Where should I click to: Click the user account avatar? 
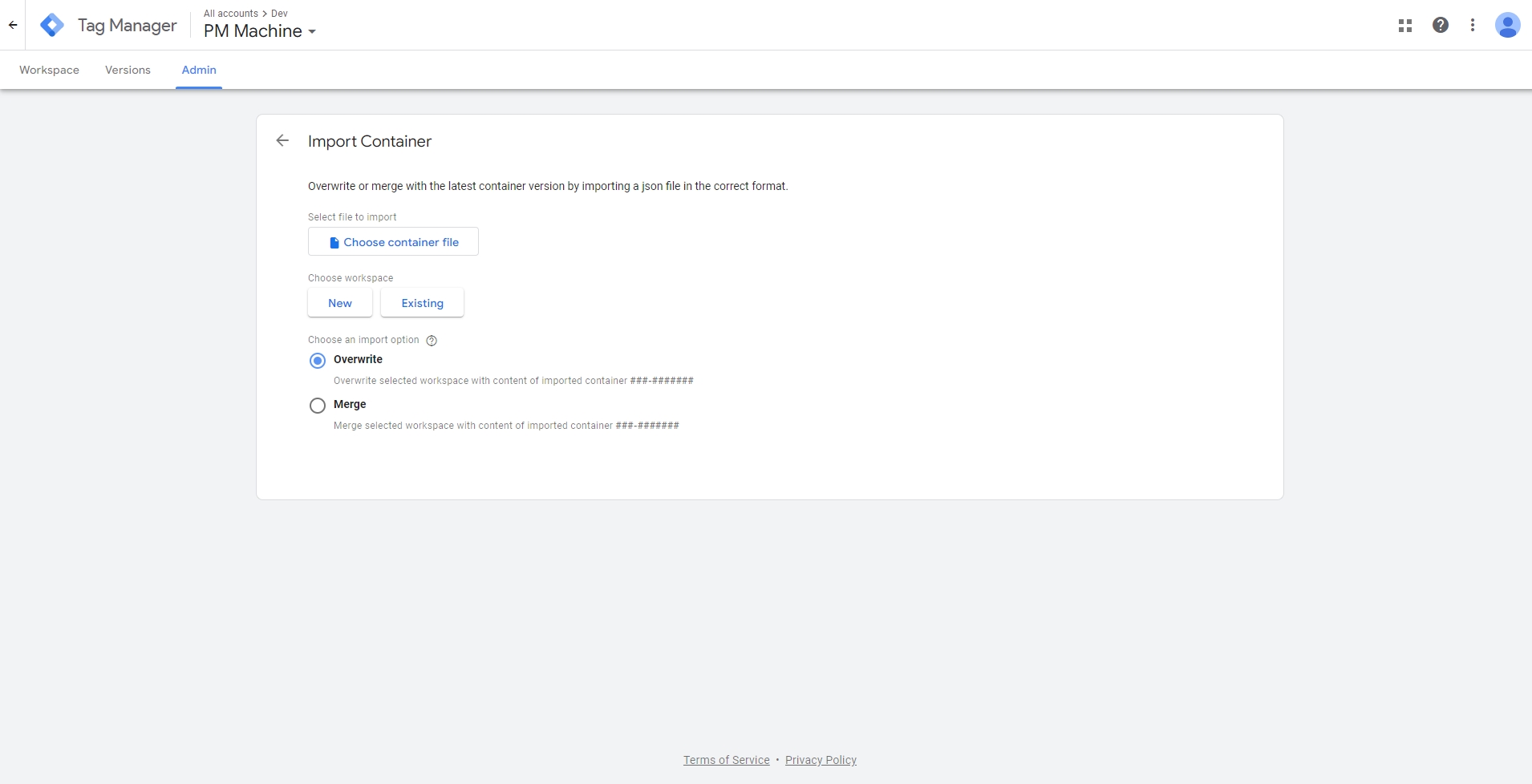tap(1507, 25)
